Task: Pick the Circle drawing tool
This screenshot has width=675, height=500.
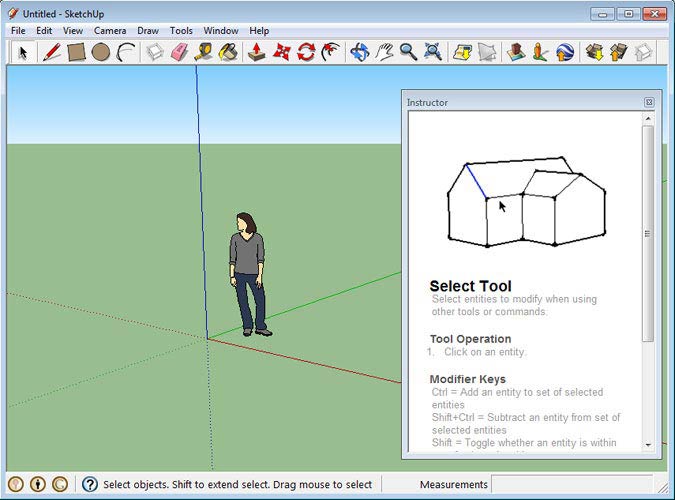Action: click(x=101, y=51)
